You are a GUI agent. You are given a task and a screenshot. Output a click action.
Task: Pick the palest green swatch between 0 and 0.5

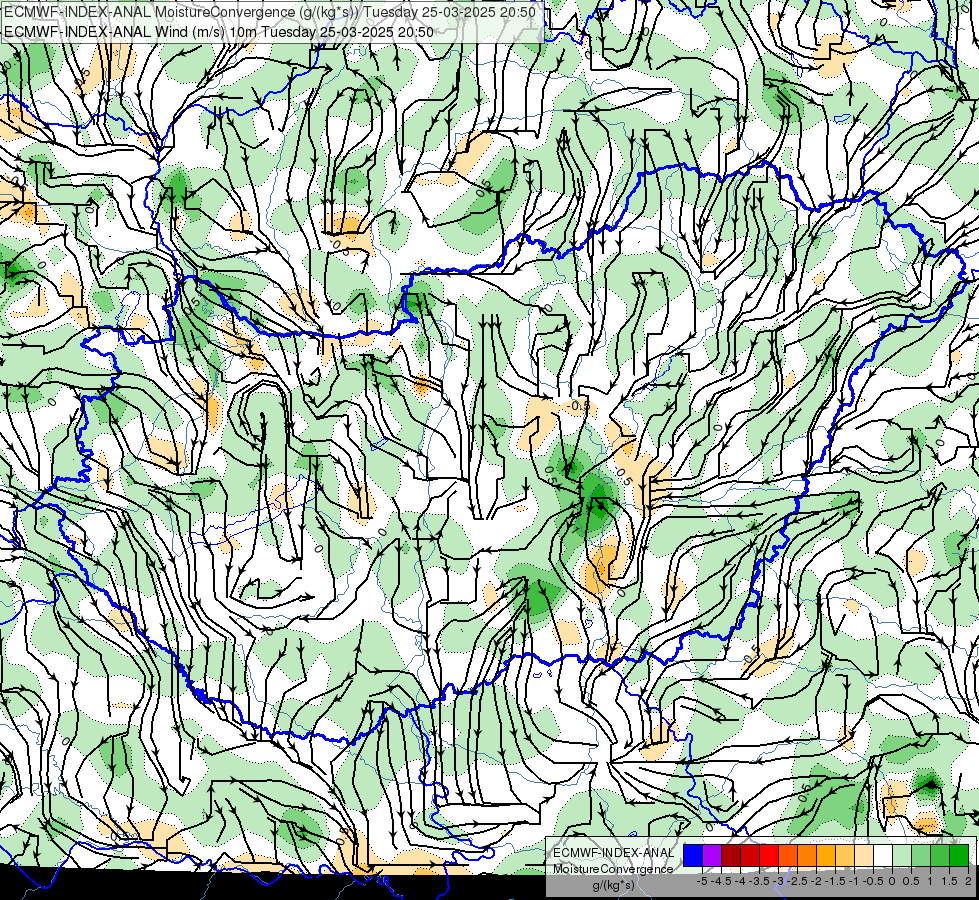coord(902,855)
